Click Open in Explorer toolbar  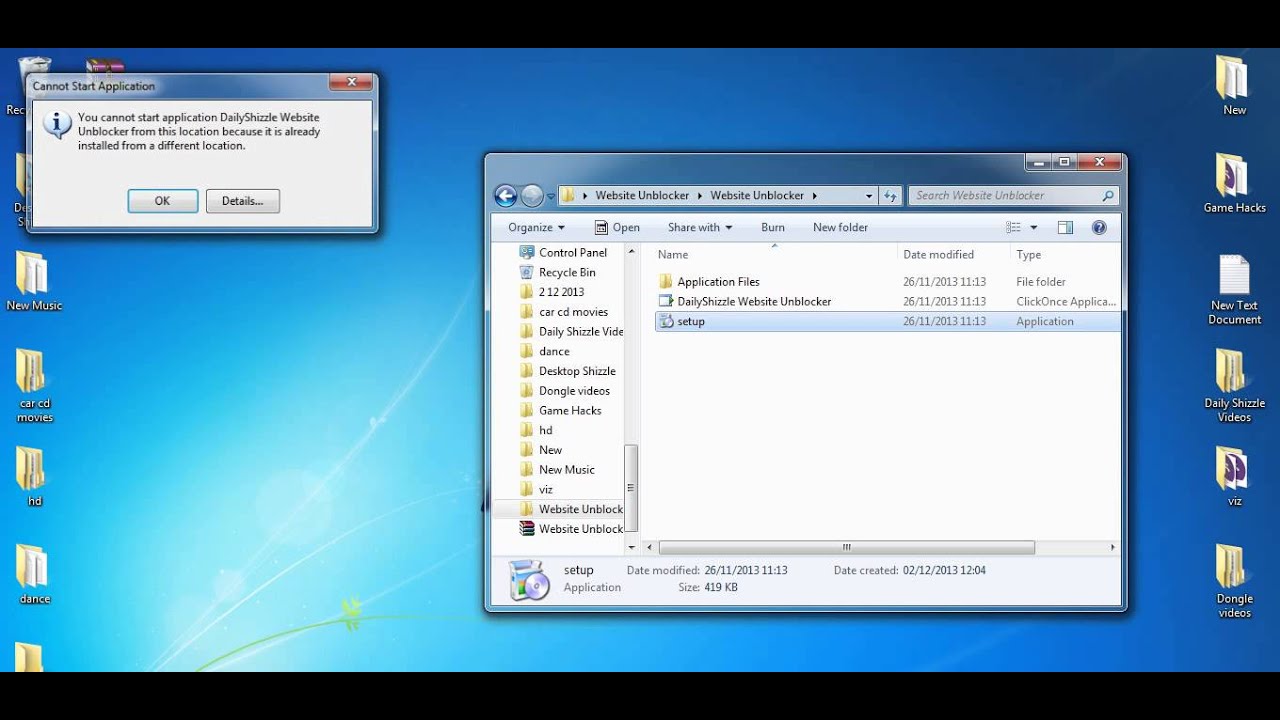(x=617, y=227)
